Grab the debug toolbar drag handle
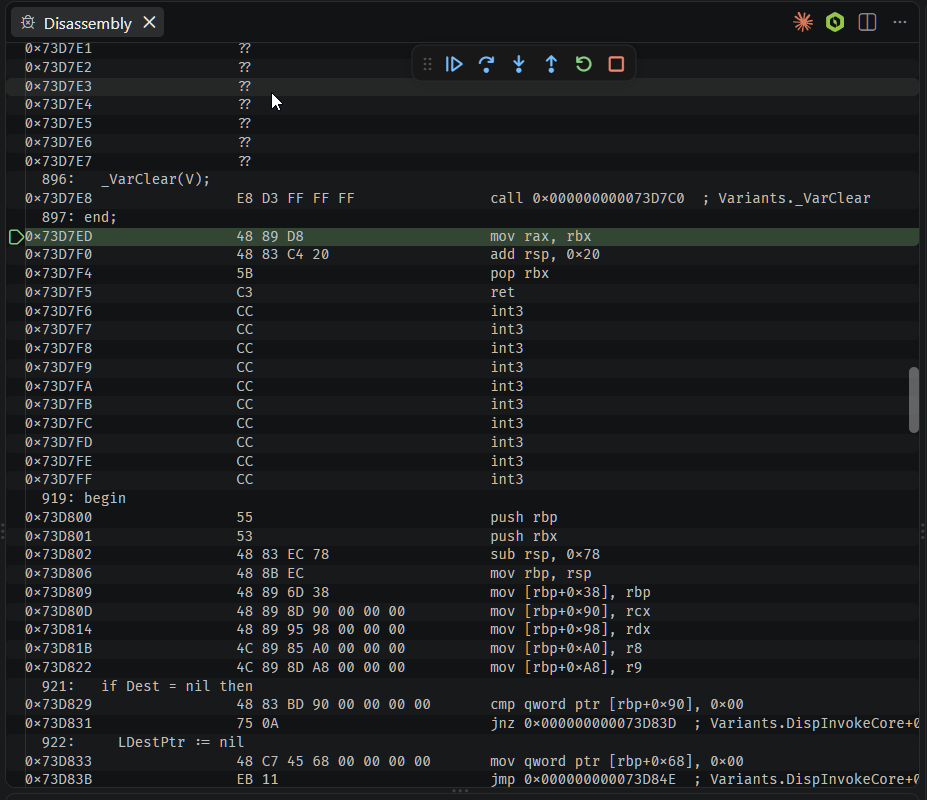 [x=427, y=64]
